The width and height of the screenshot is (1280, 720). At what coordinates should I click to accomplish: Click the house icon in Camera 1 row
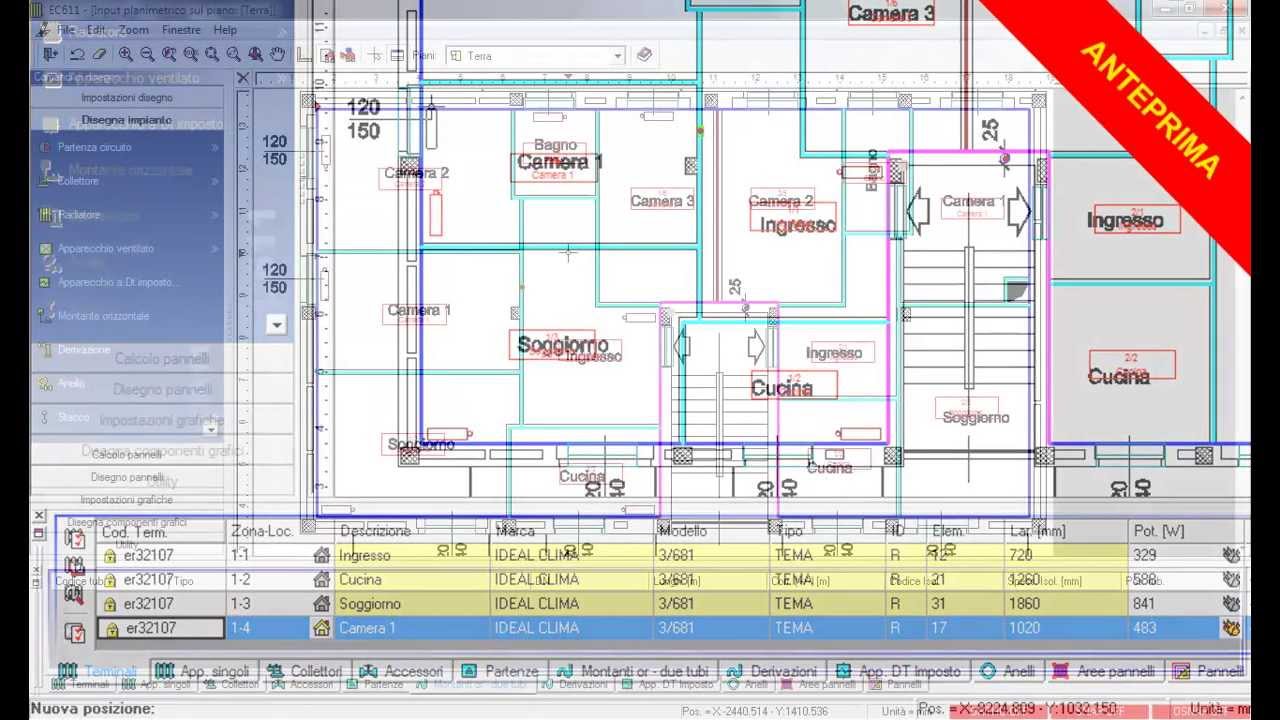click(322, 628)
